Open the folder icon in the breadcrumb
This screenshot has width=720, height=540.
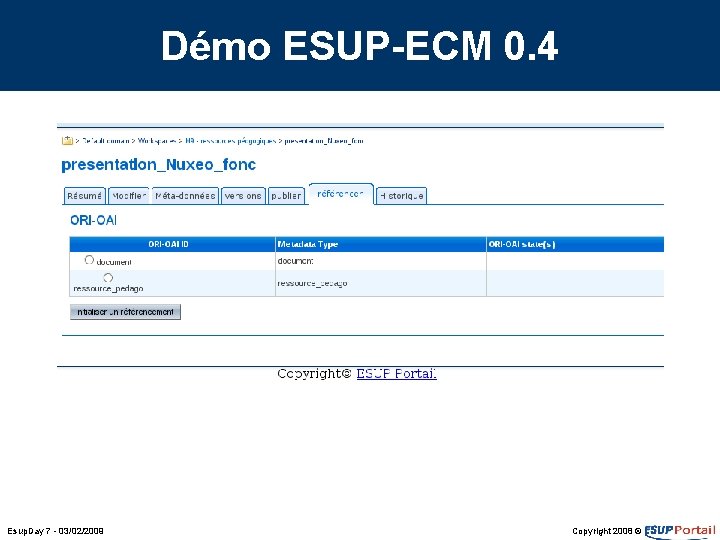pyautogui.click(x=67, y=141)
